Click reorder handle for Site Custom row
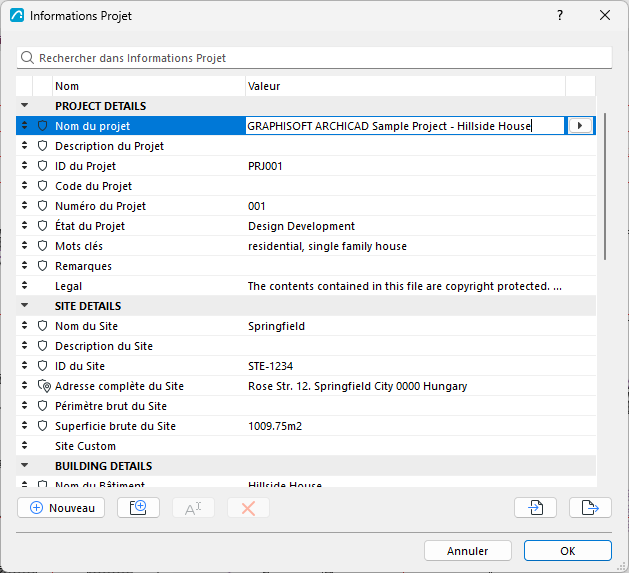The image size is (629, 573). [x=24, y=445]
